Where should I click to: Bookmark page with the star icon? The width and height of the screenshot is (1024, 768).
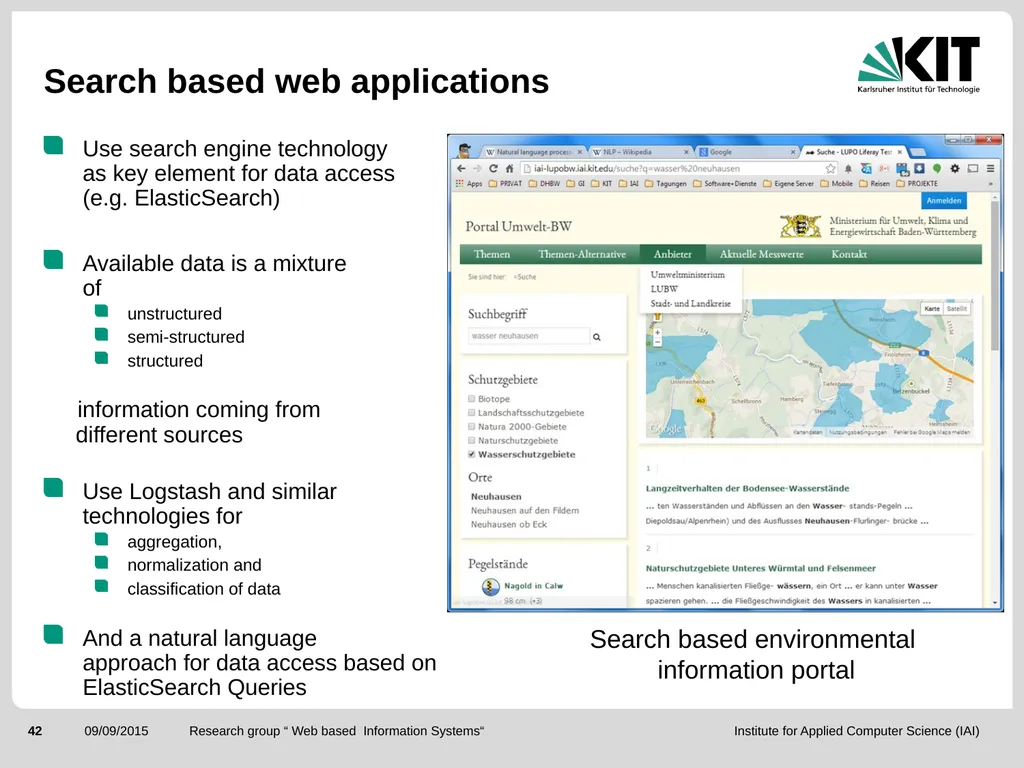click(x=830, y=168)
